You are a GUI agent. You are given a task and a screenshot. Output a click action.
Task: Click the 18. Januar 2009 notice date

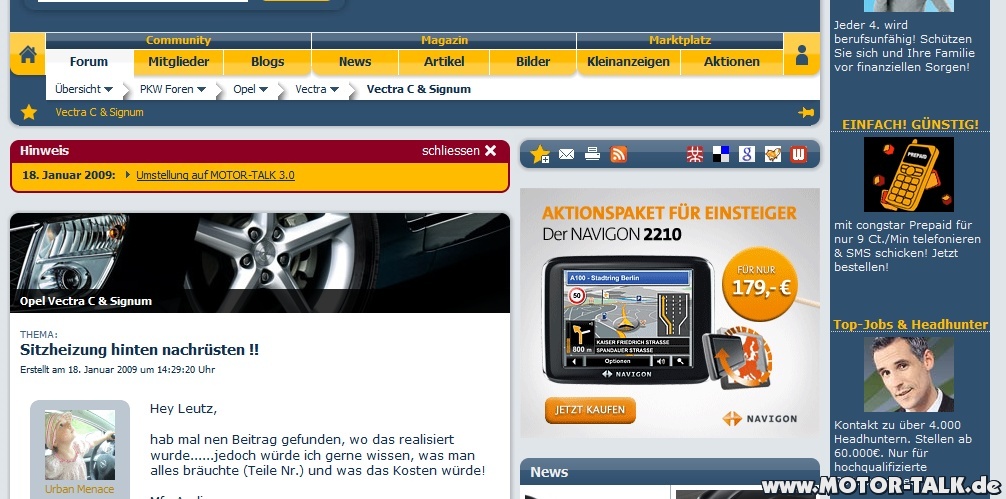[69, 175]
